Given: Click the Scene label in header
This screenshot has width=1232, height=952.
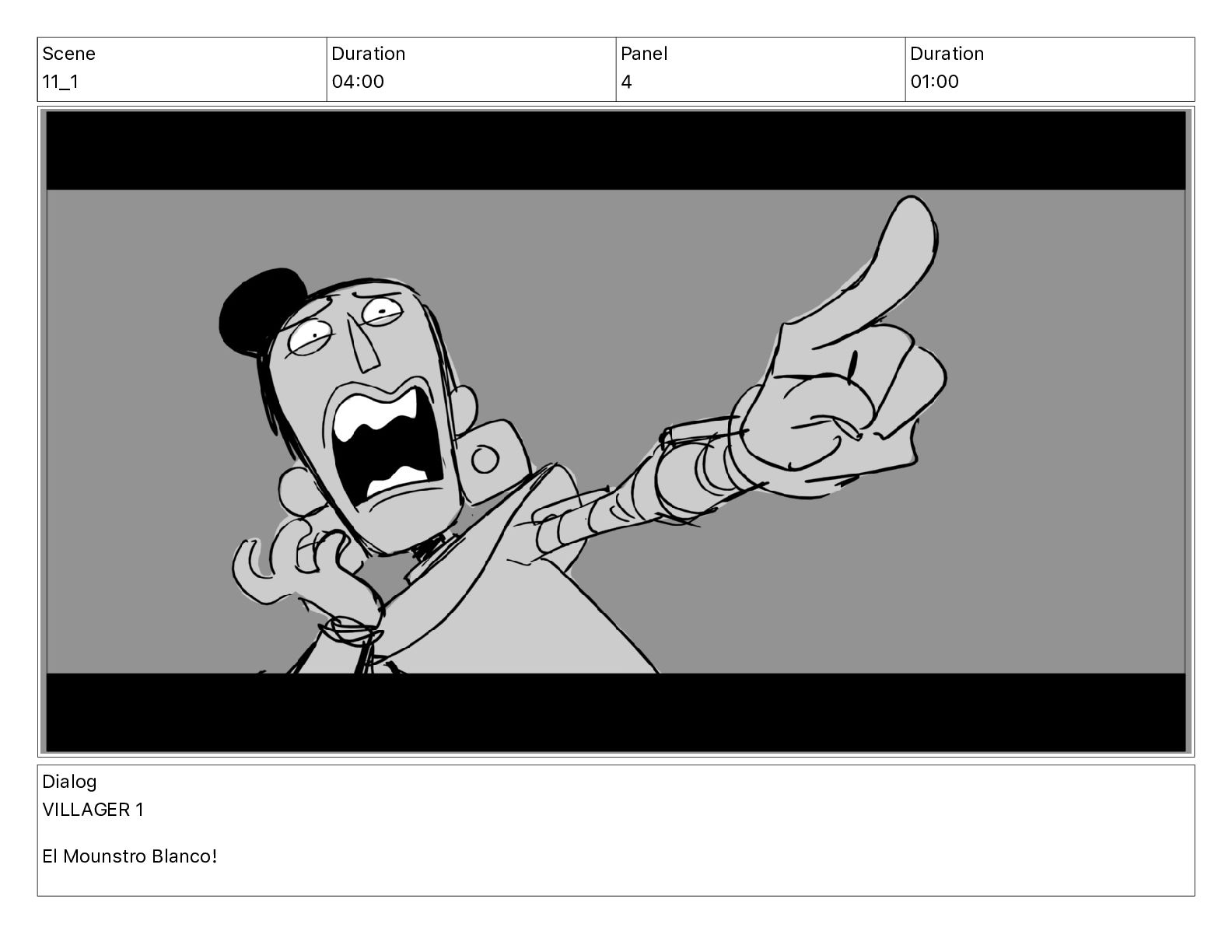Looking at the screenshot, I should [x=68, y=54].
